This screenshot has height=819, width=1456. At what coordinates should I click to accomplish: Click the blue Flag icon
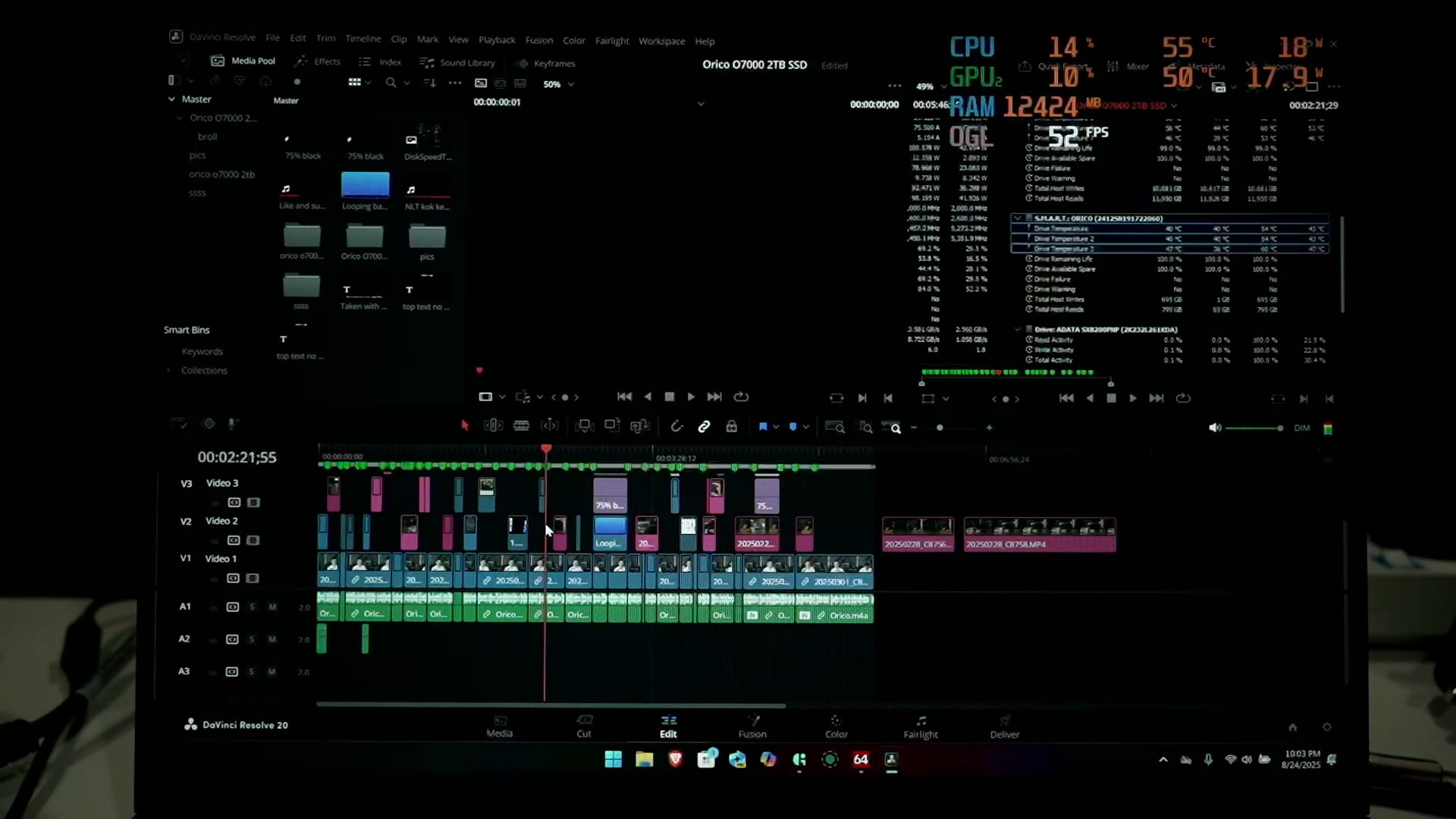tap(763, 427)
